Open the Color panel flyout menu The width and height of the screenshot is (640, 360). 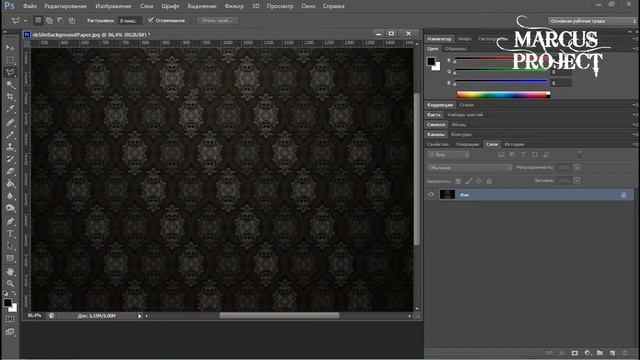635,49
